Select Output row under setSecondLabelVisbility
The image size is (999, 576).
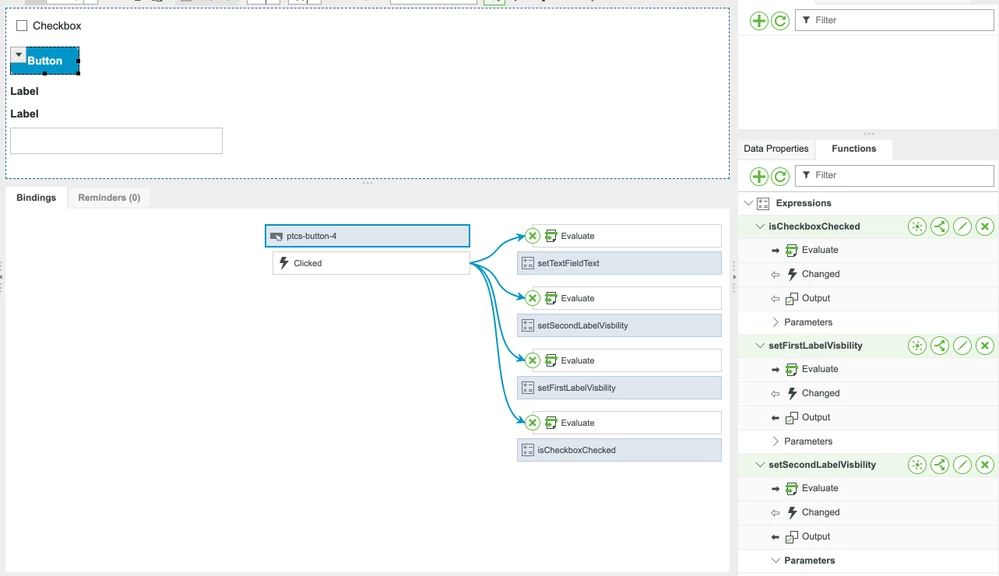(868, 536)
